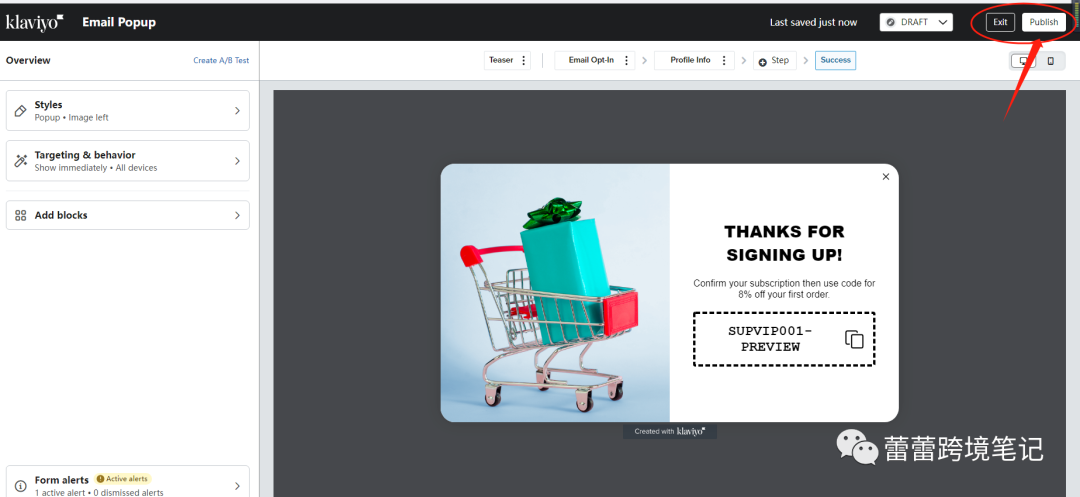Click the Overview panel heading
Screen dimensions: 1080x497
[28, 61]
